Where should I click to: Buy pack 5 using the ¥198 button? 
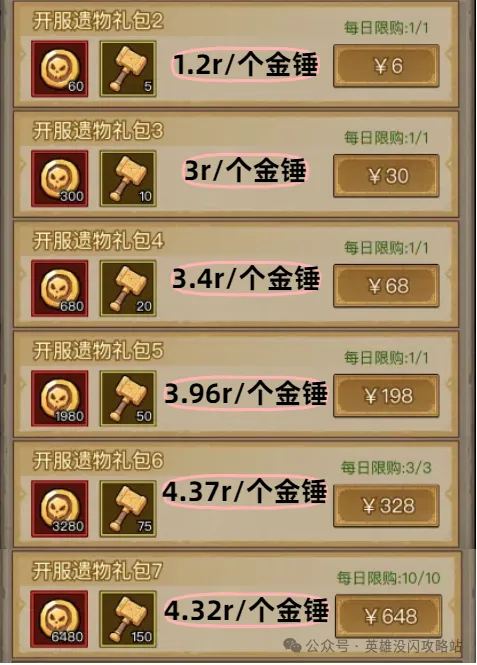(386, 396)
